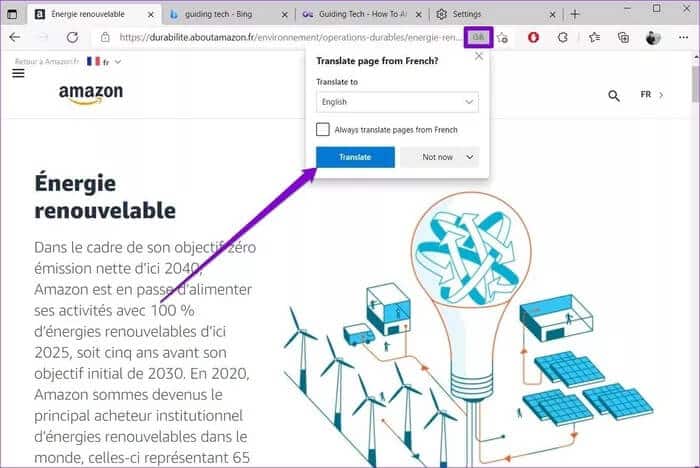Open the user profile avatar

click(x=653, y=38)
